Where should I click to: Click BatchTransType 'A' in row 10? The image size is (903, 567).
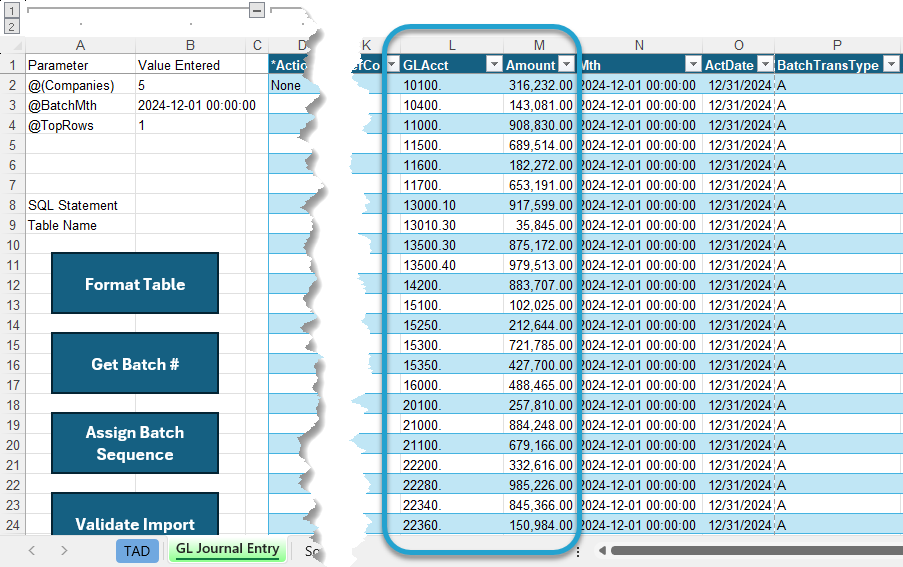[x=837, y=245]
